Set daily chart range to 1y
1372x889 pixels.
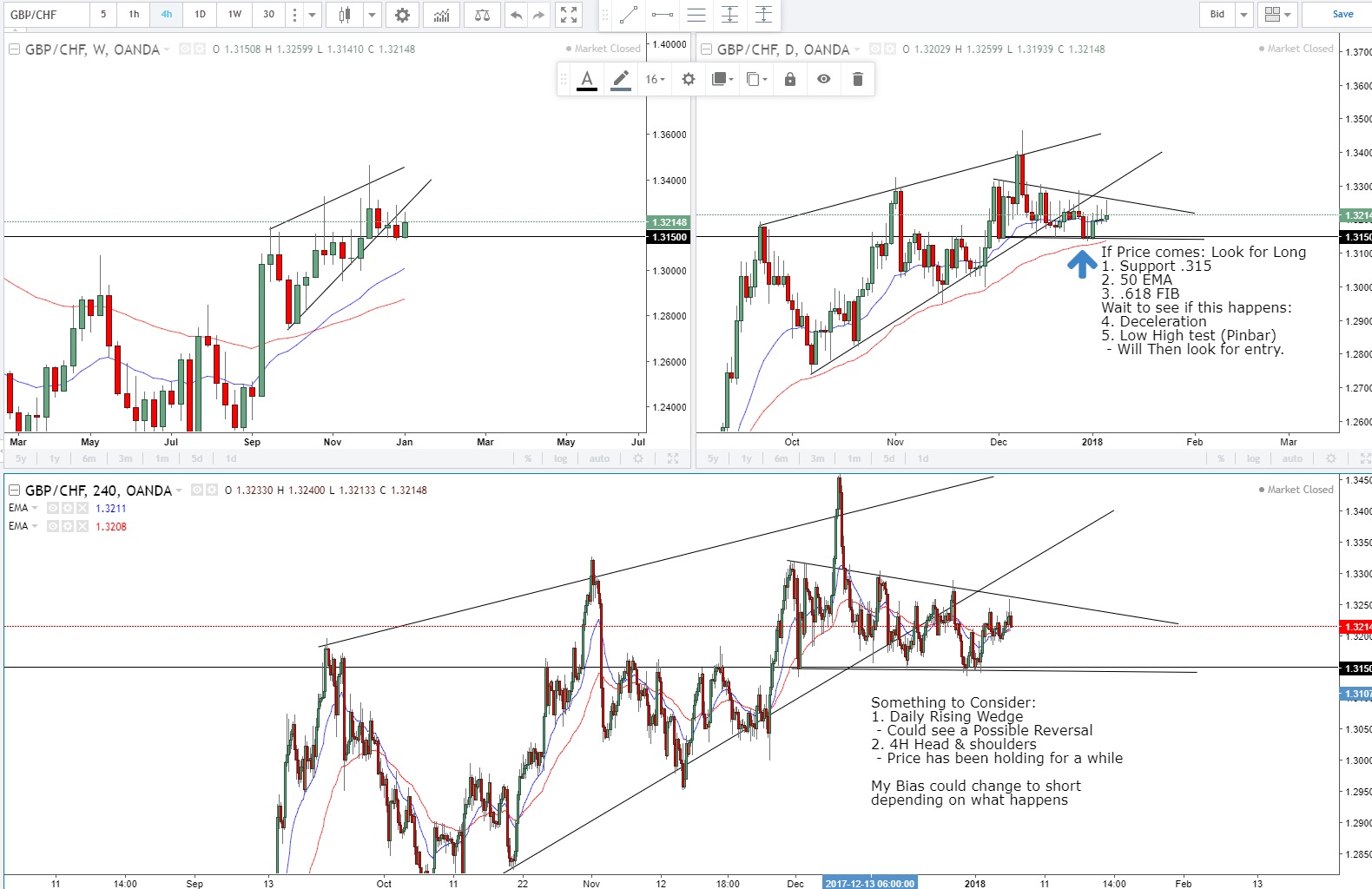[x=747, y=458]
